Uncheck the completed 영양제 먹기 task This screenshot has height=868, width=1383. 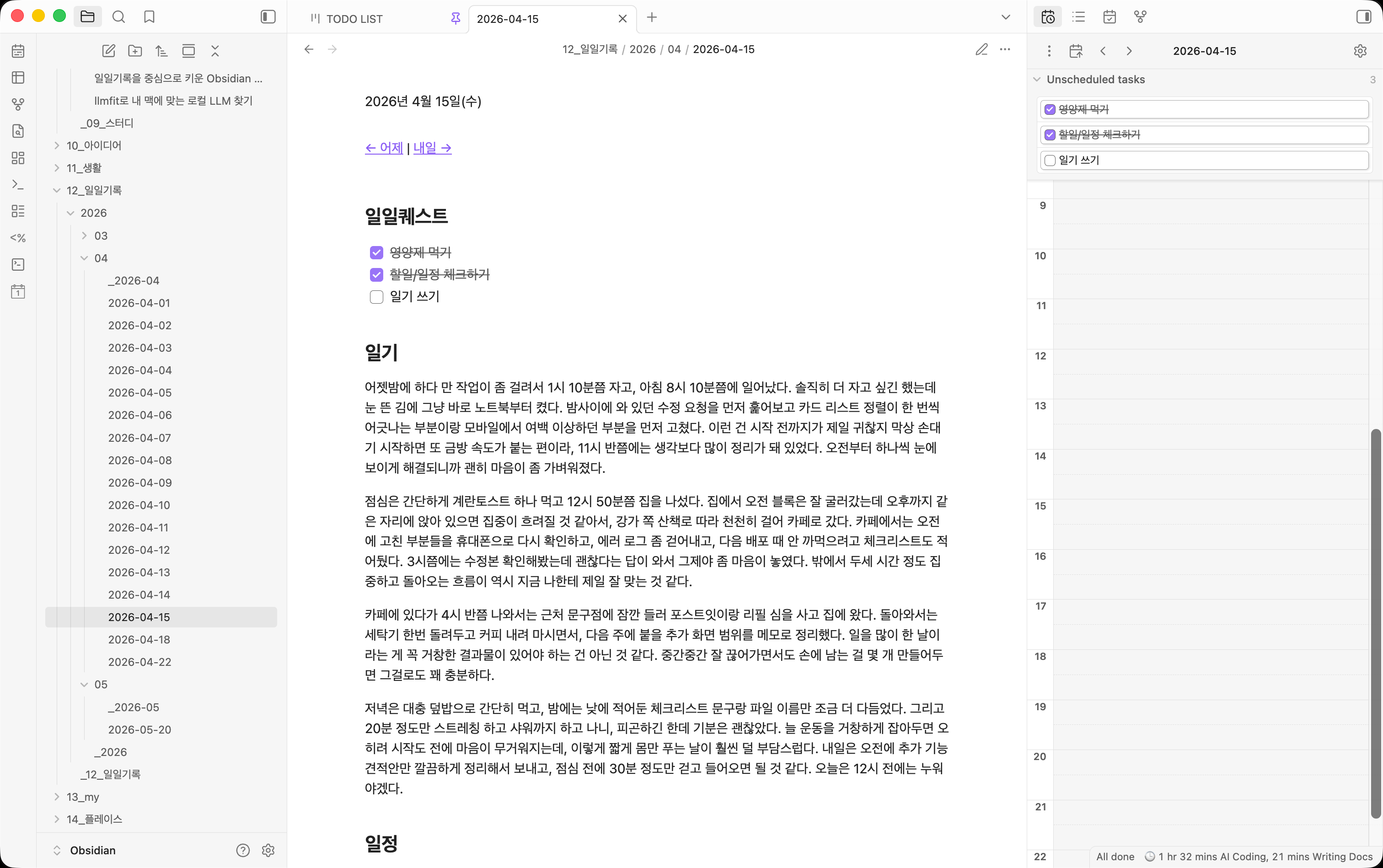pyautogui.click(x=376, y=252)
